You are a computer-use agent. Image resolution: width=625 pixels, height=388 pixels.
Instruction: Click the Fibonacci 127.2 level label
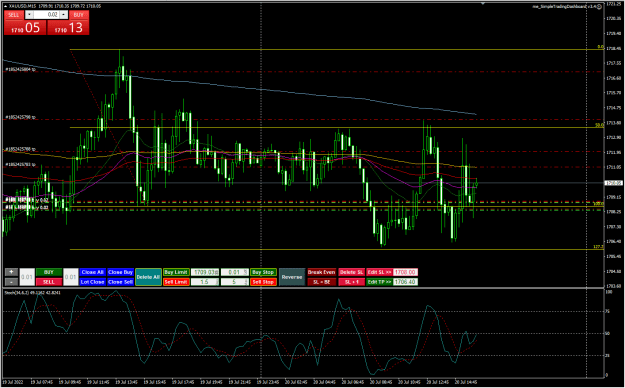click(x=599, y=247)
